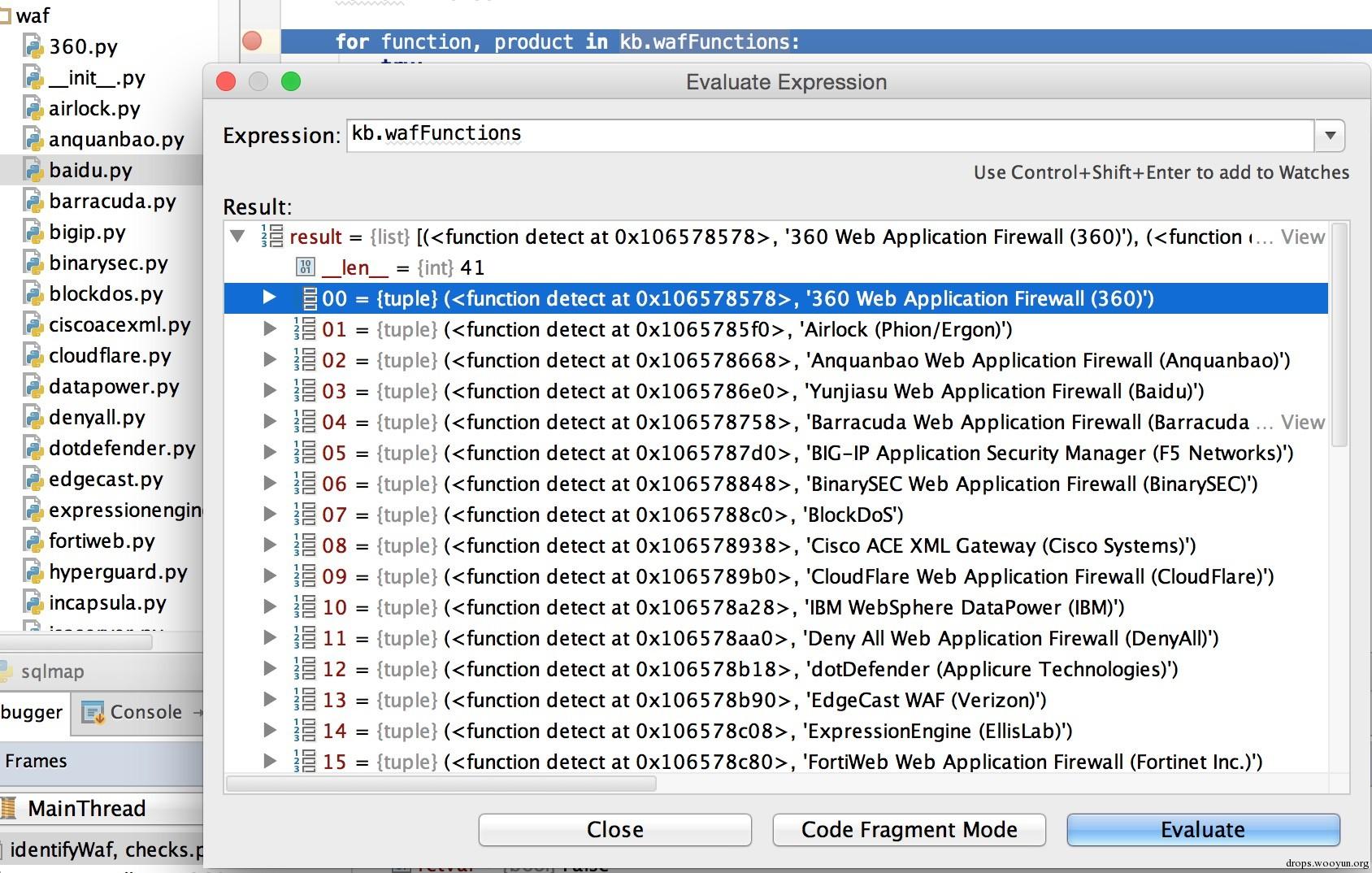Screen dimensions: 1372x873
Task: Click the Close button
Action: point(615,830)
